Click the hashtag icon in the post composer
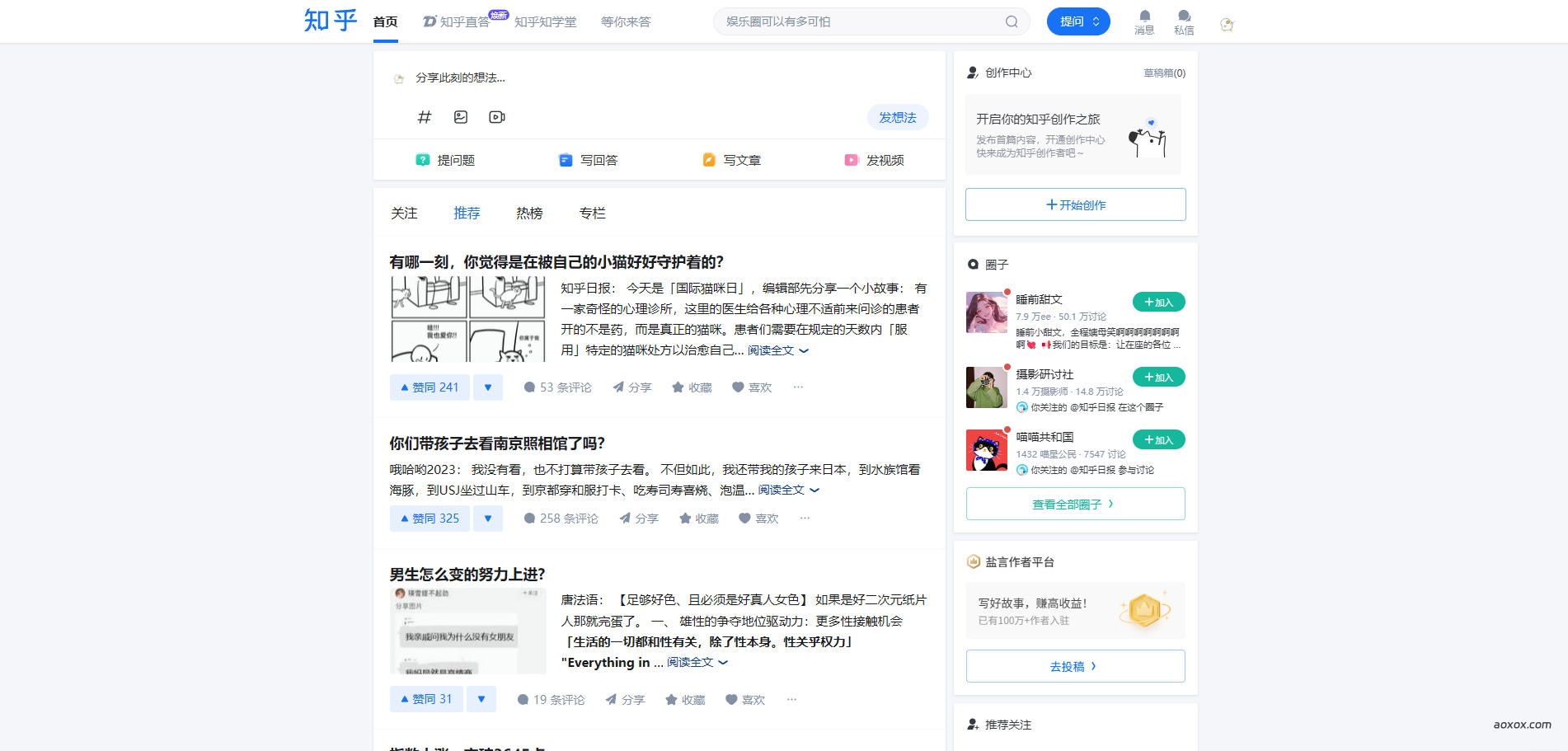This screenshot has height=751, width=1568. coord(425,117)
